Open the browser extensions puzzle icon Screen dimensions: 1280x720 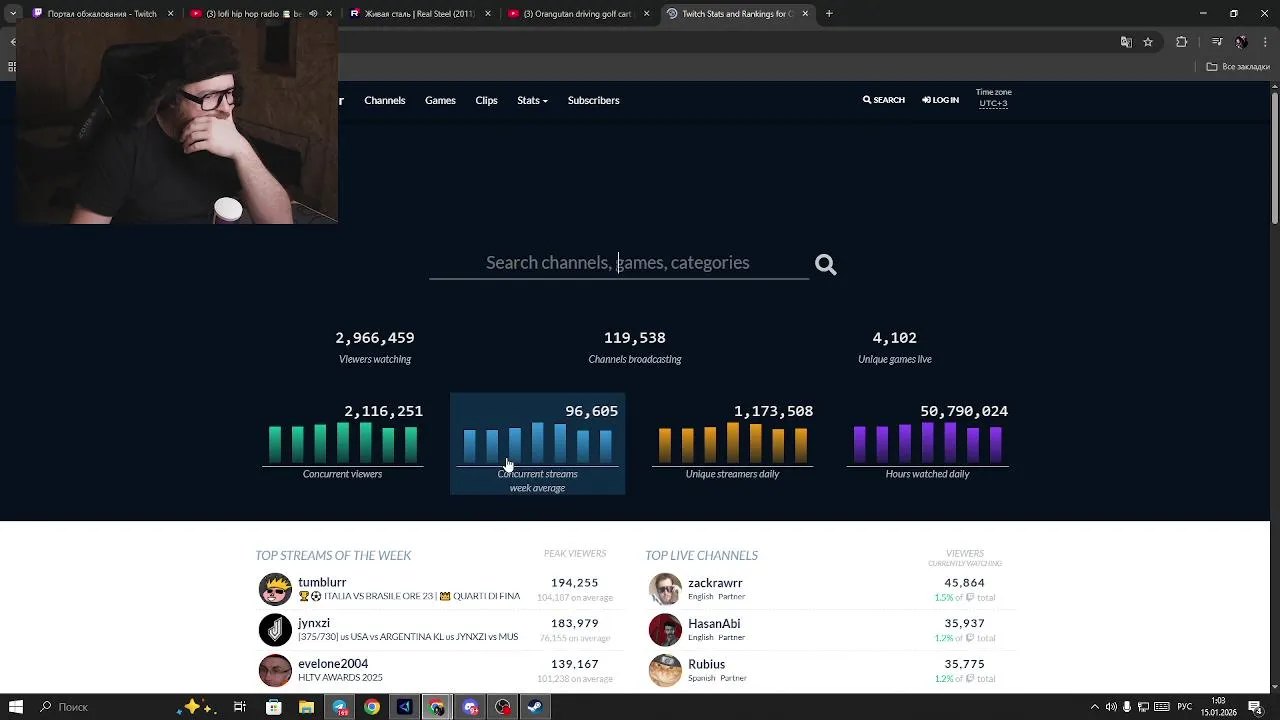click(1182, 42)
